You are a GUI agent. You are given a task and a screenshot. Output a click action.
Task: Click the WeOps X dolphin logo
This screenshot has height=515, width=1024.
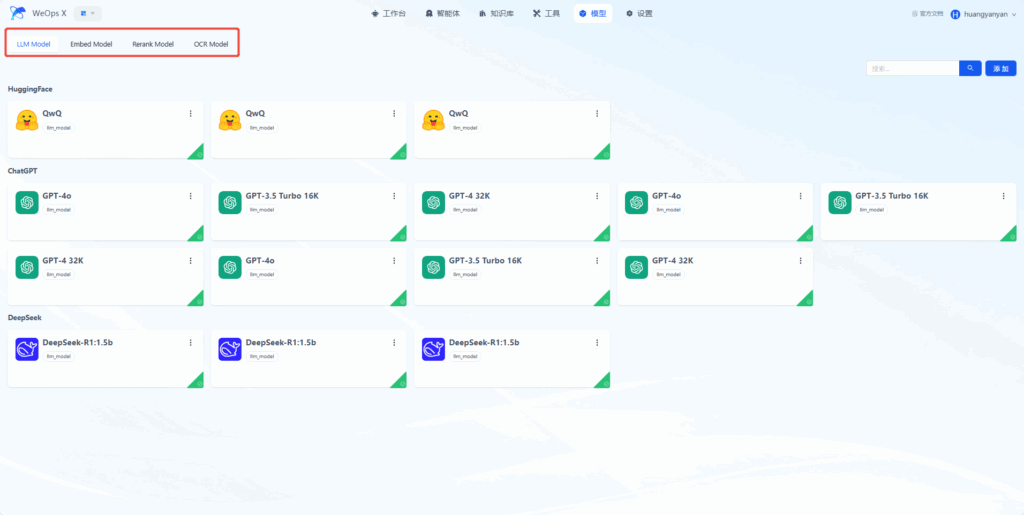(x=18, y=13)
